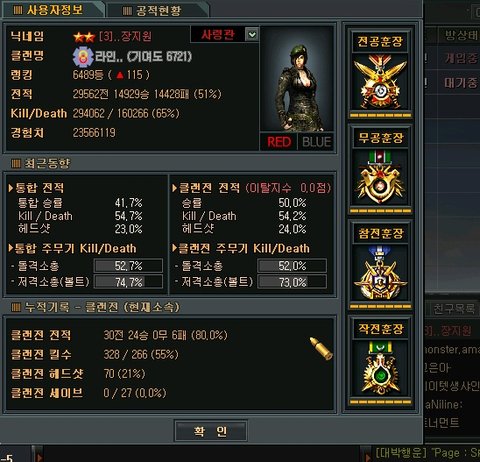Screen dimensions: 480x462
Task: Expand the 클랜전 전적 section triangle
Action: tap(174, 188)
